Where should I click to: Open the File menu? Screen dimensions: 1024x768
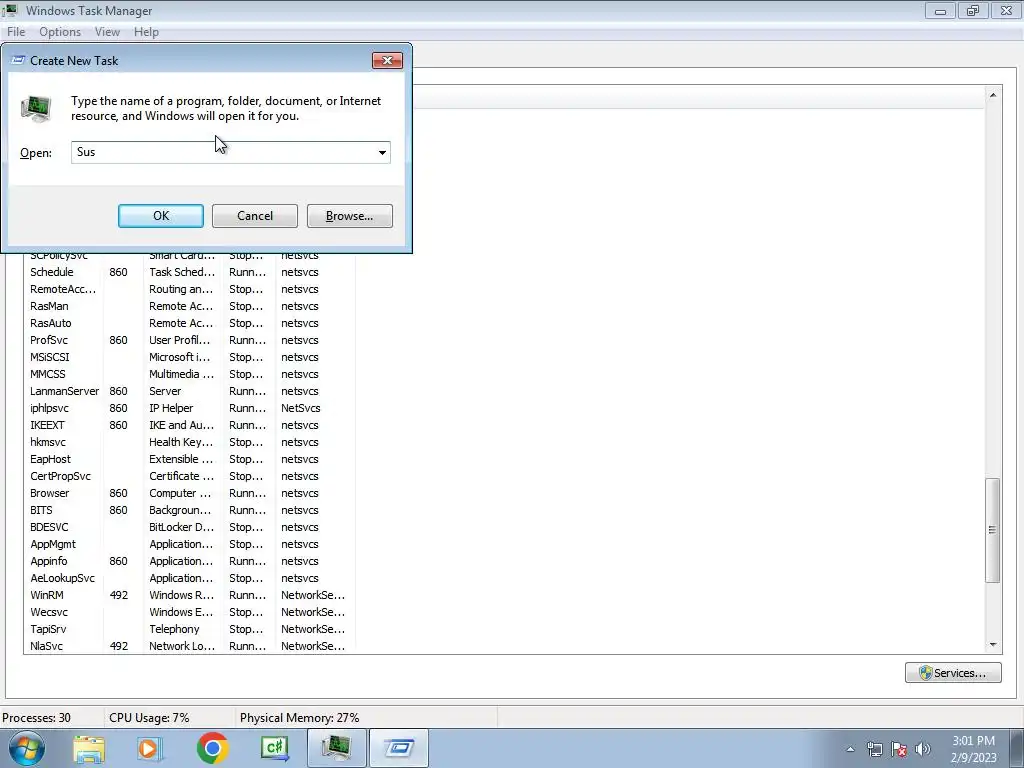16,31
